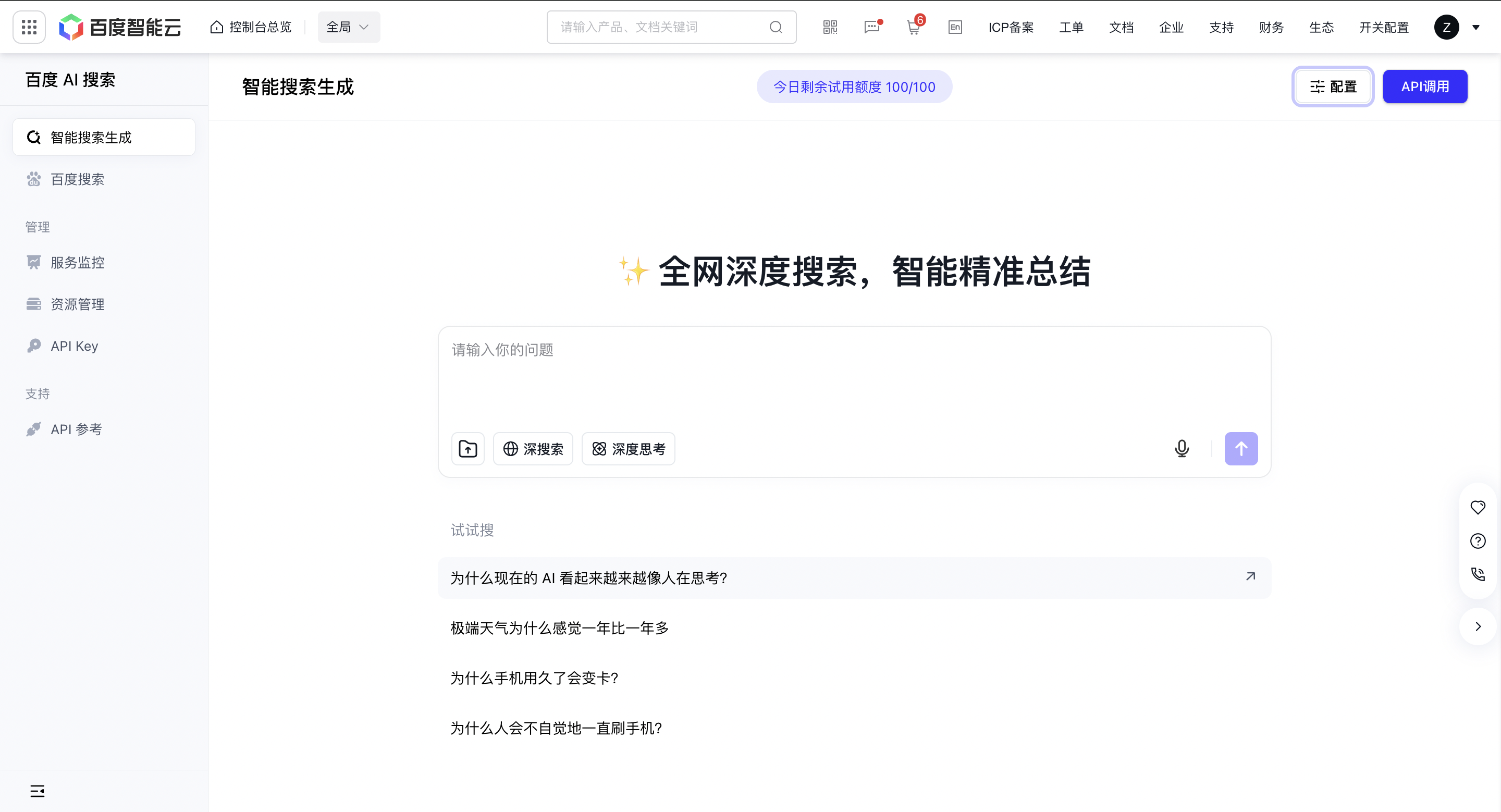Expand the floating help panel
The height and width of the screenshot is (812, 1501).
point(1478,626)
